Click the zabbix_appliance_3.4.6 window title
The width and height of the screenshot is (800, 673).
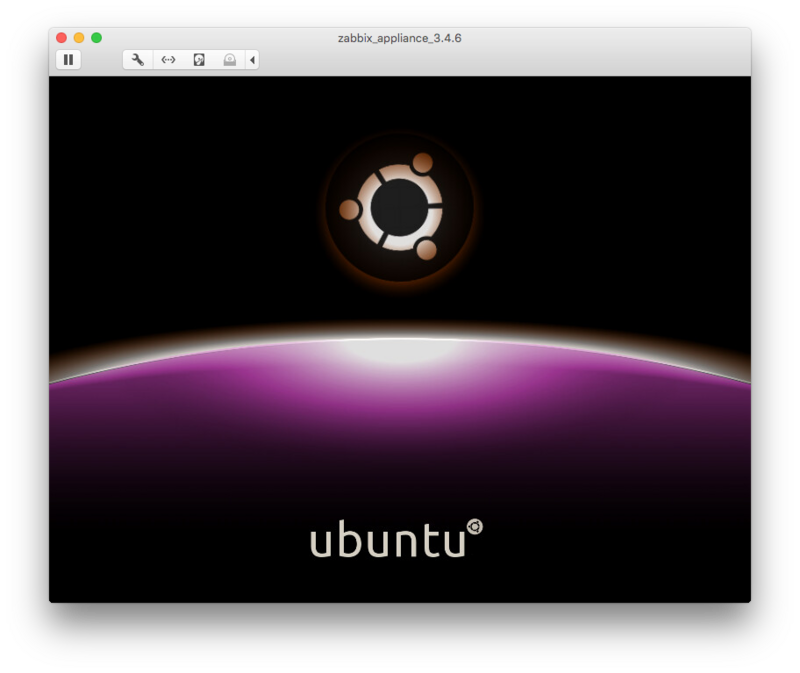click(x=399, y=38)
